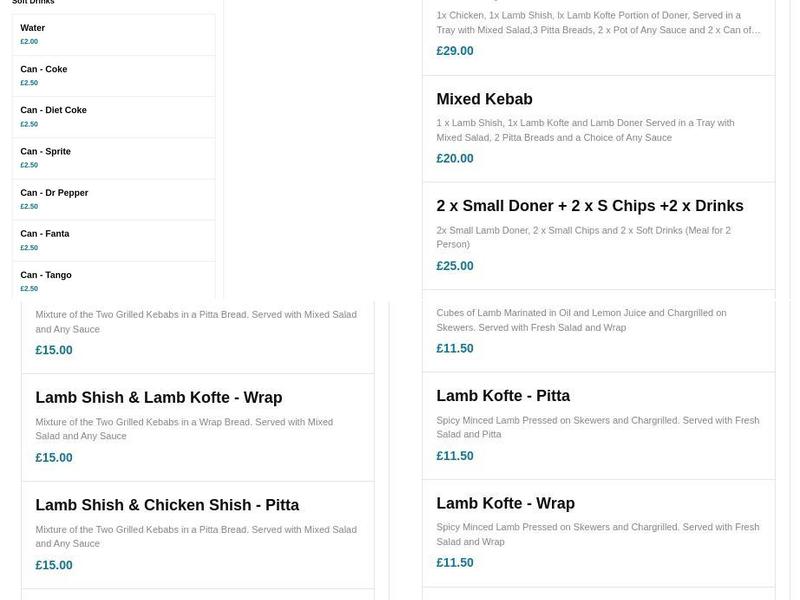800x600 pixels.
Task: Open the 2 x Small Doner meal deal
Action: click(588, 205)
